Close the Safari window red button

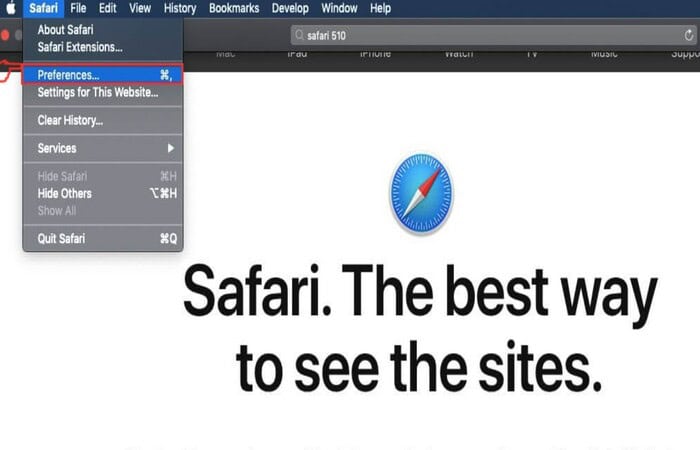point(5,35)
